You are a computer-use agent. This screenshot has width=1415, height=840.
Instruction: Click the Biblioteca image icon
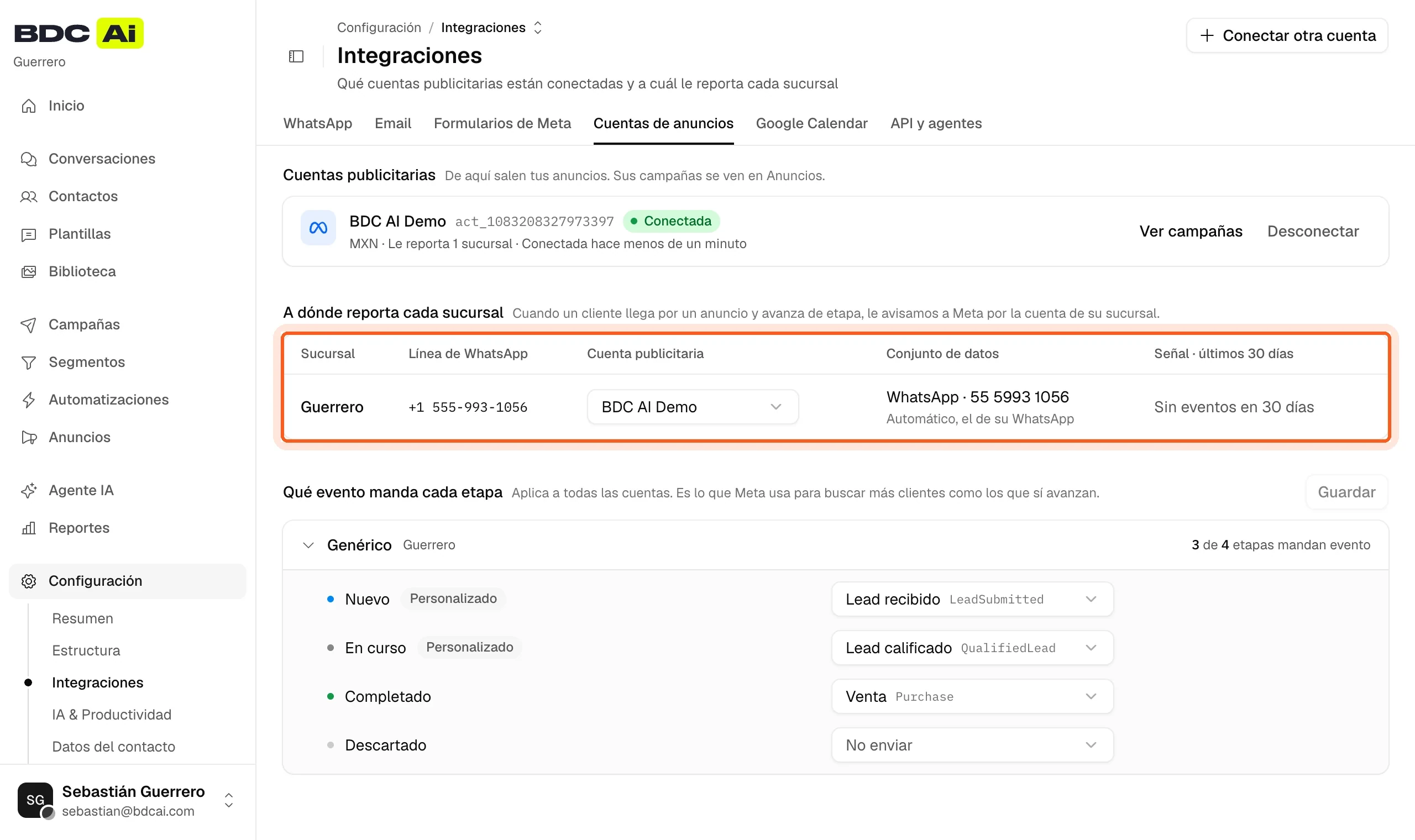click(28, 272)
